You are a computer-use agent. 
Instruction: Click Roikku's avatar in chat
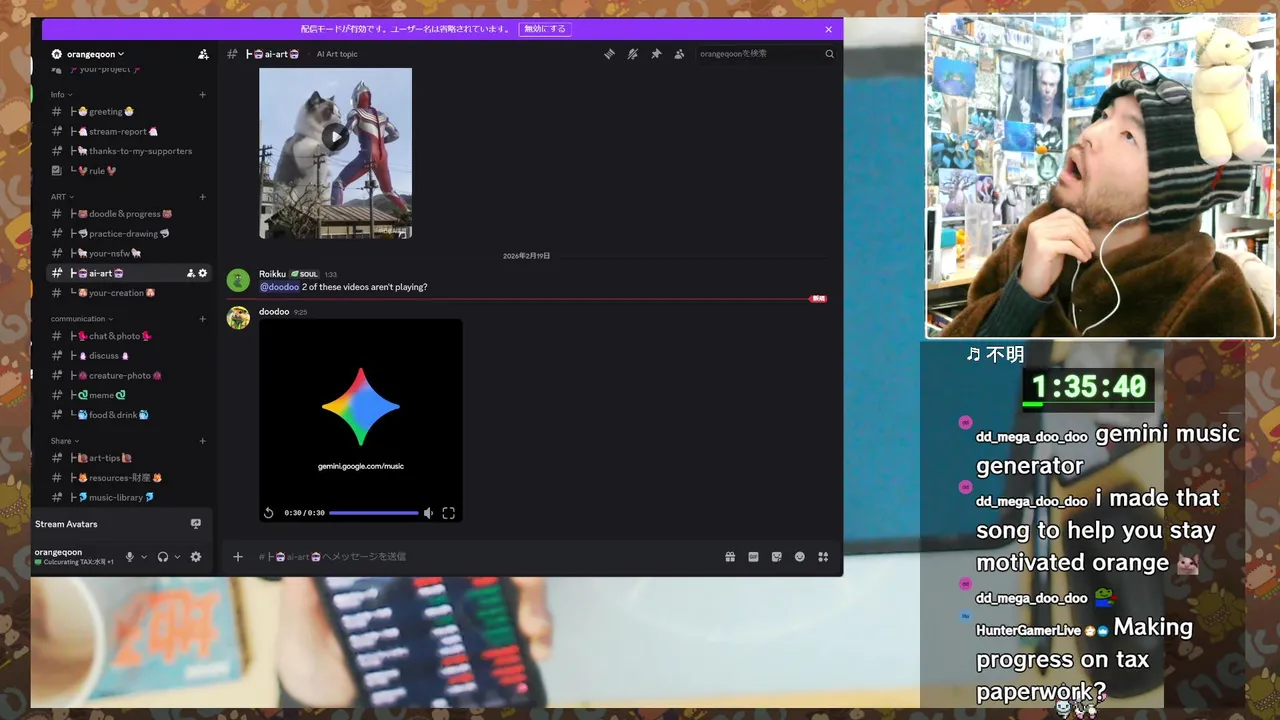click(238, 280)
